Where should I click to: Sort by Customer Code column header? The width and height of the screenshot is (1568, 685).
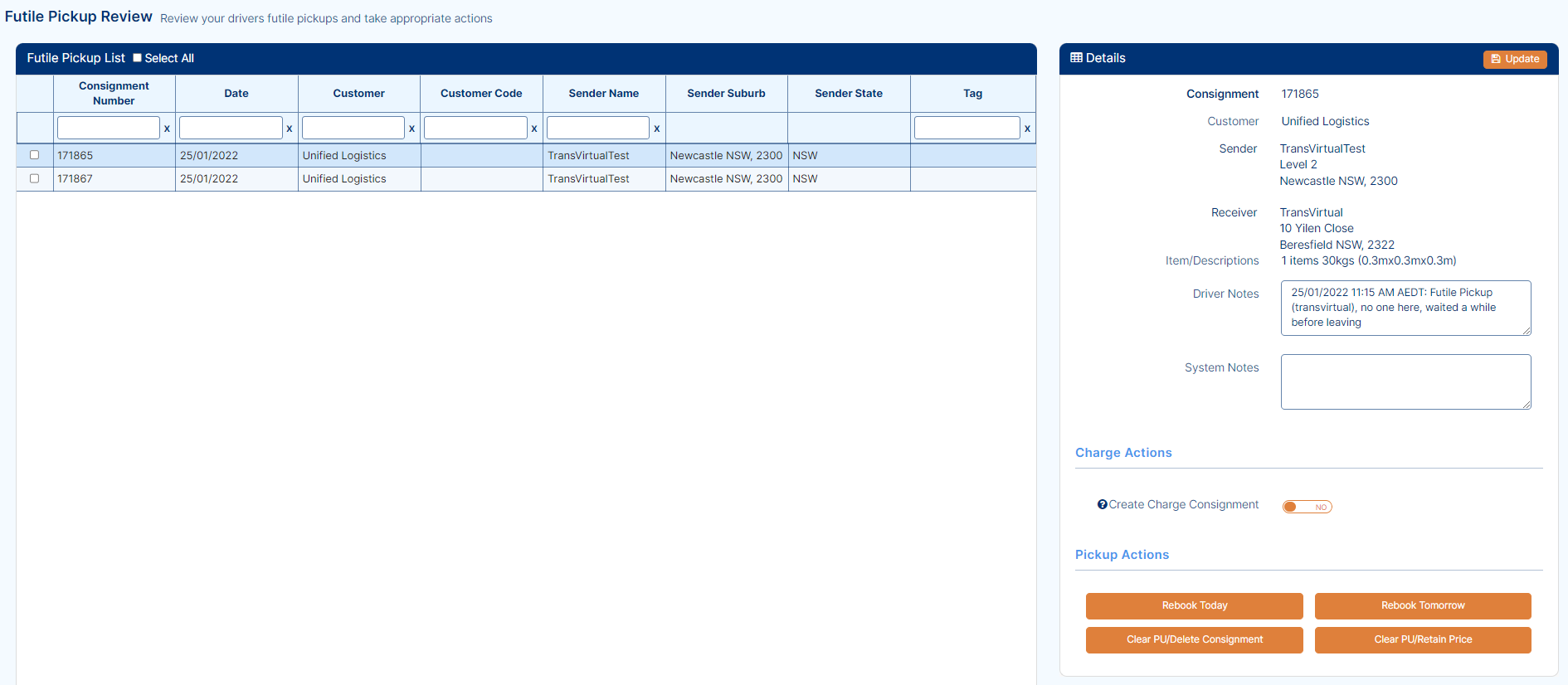click(481, 93)
